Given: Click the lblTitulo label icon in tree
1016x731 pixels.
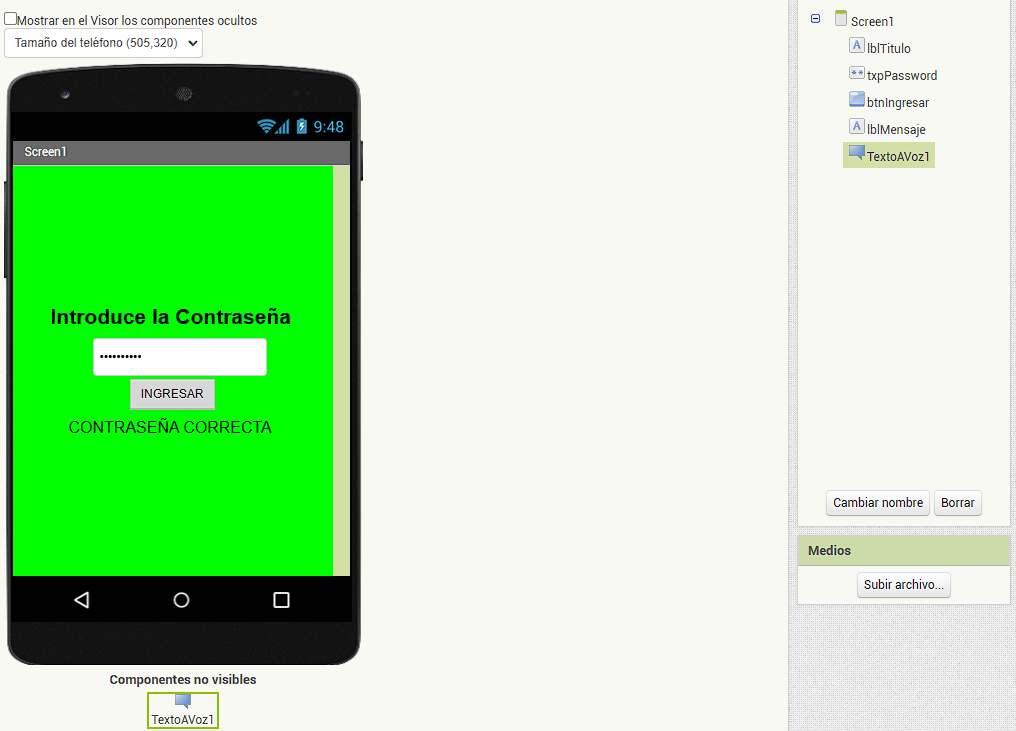Looking at the screenshot, I should [856, 46].
